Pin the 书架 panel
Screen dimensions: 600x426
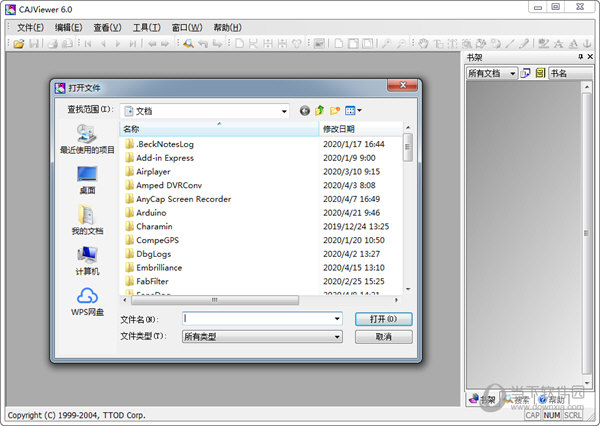pos(580,57)
